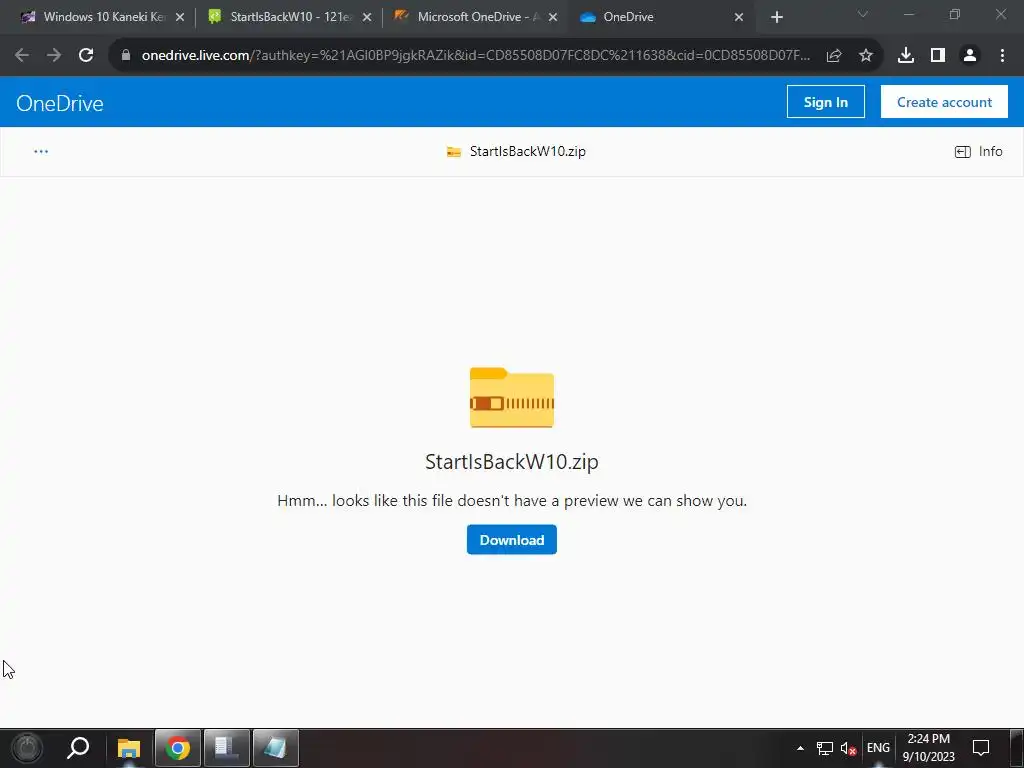Click the no preview message text
Screen dimensions: 1024x768
(512, 501)
